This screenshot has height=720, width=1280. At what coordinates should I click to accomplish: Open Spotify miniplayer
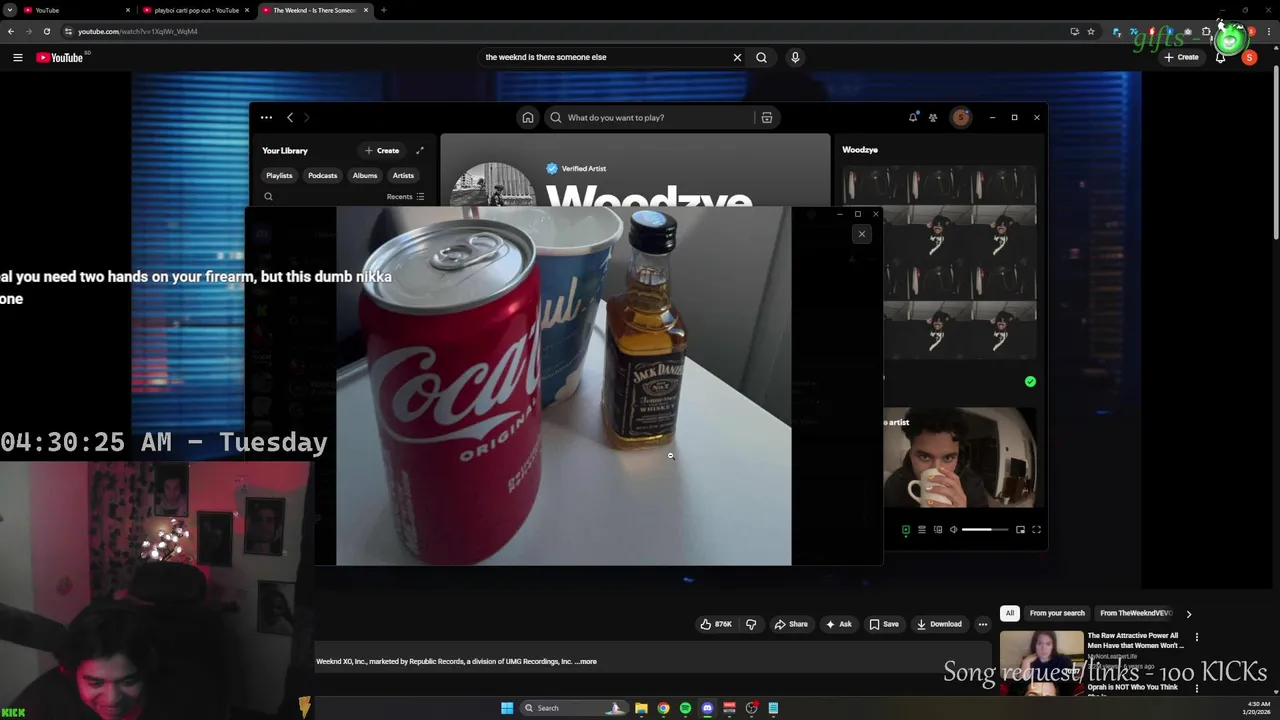click(1020, 530)
